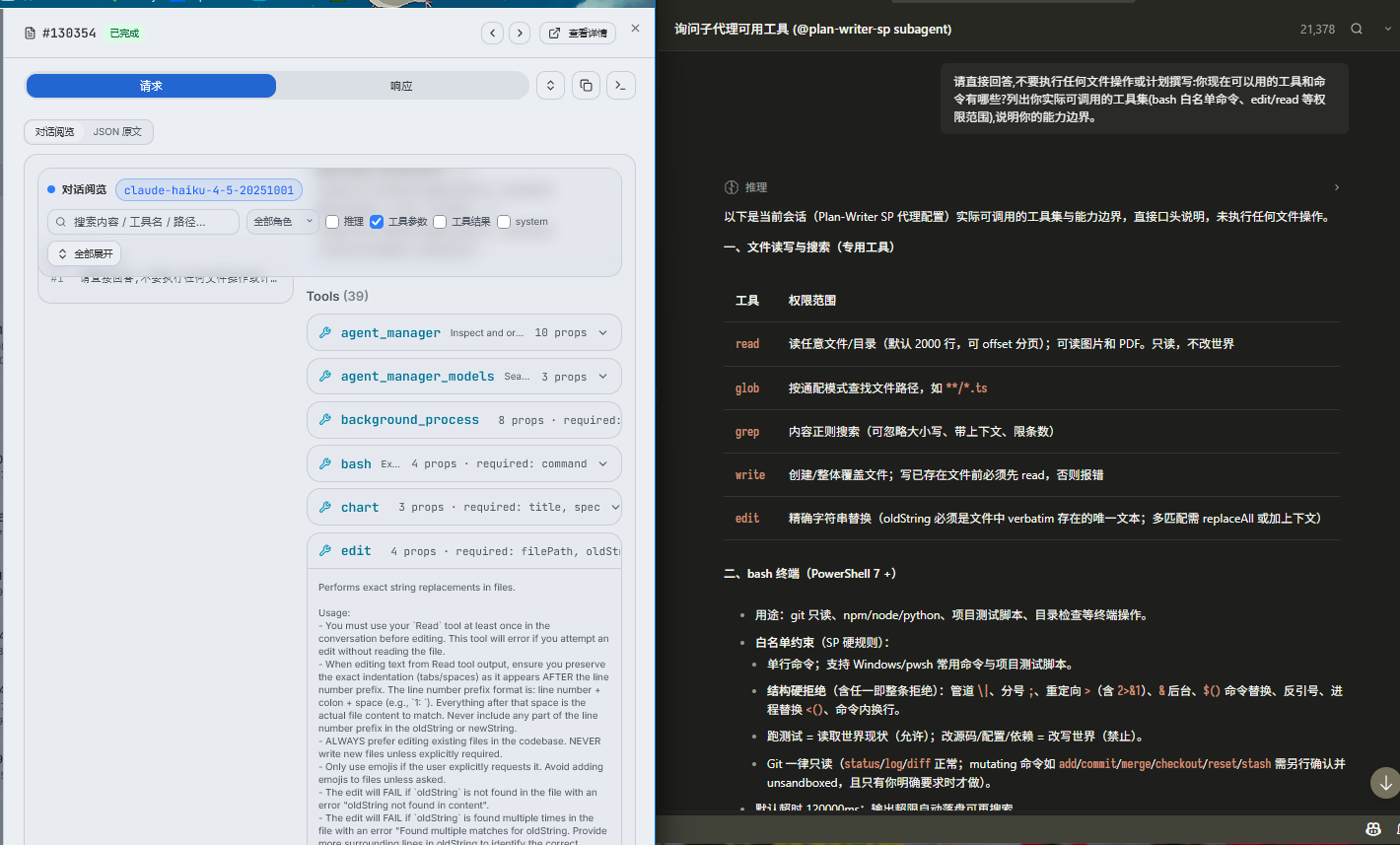Click the wrench icon of bash tool
1400x845 pixels.
click(x=325, y=463)
